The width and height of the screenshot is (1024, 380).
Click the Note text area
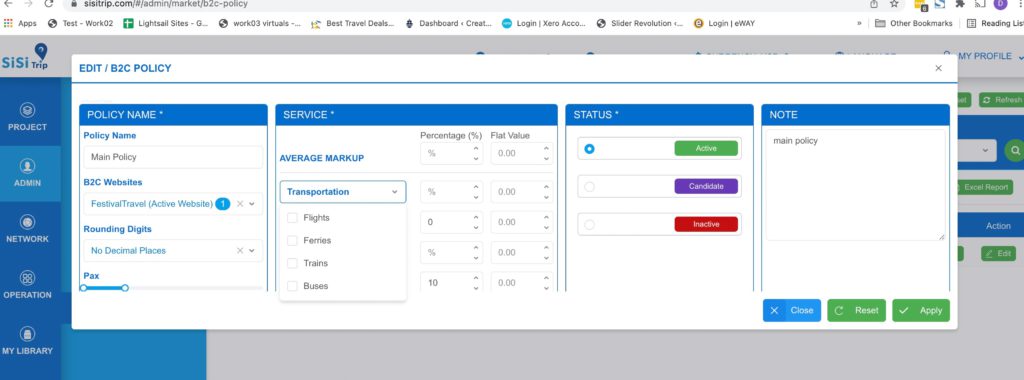(856, 185)
